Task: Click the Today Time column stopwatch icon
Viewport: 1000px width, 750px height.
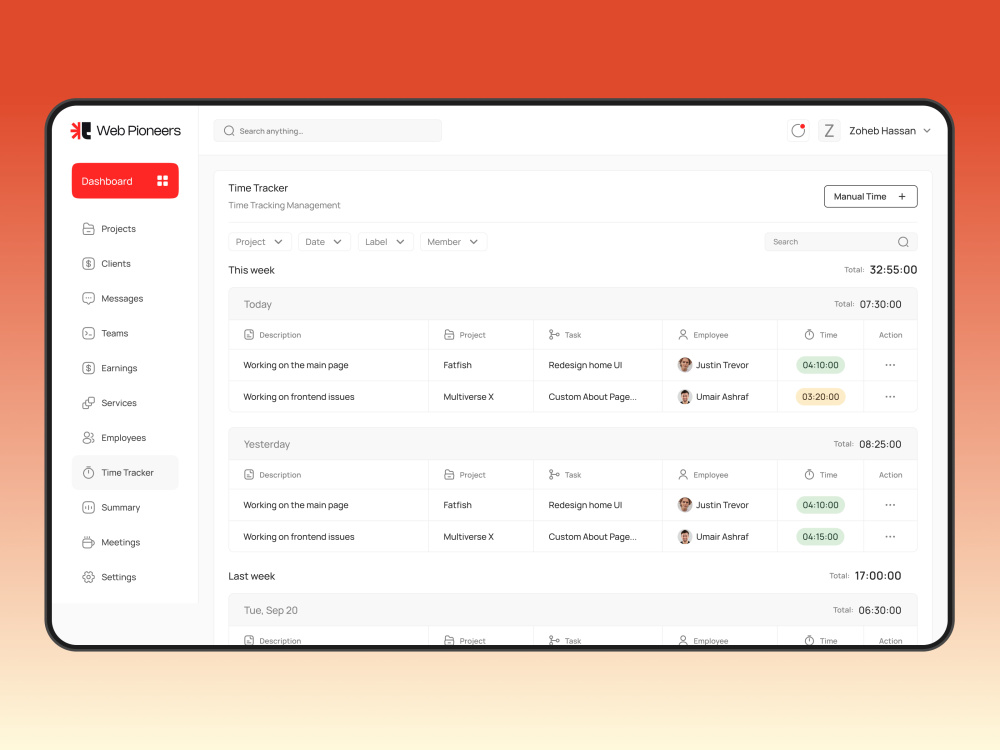Action: click(x=809, y=335)
